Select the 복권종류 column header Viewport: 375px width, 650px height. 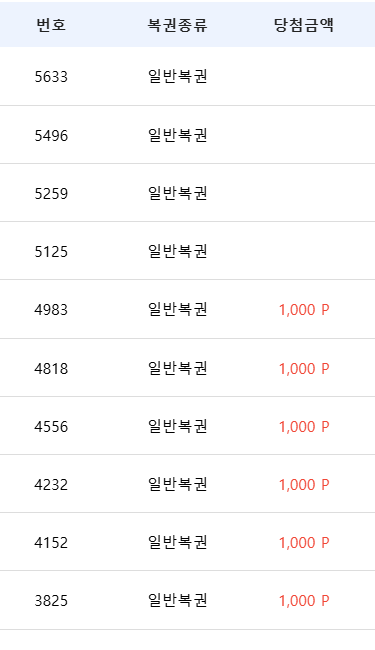pyautogui.click(x=177, y=25)
